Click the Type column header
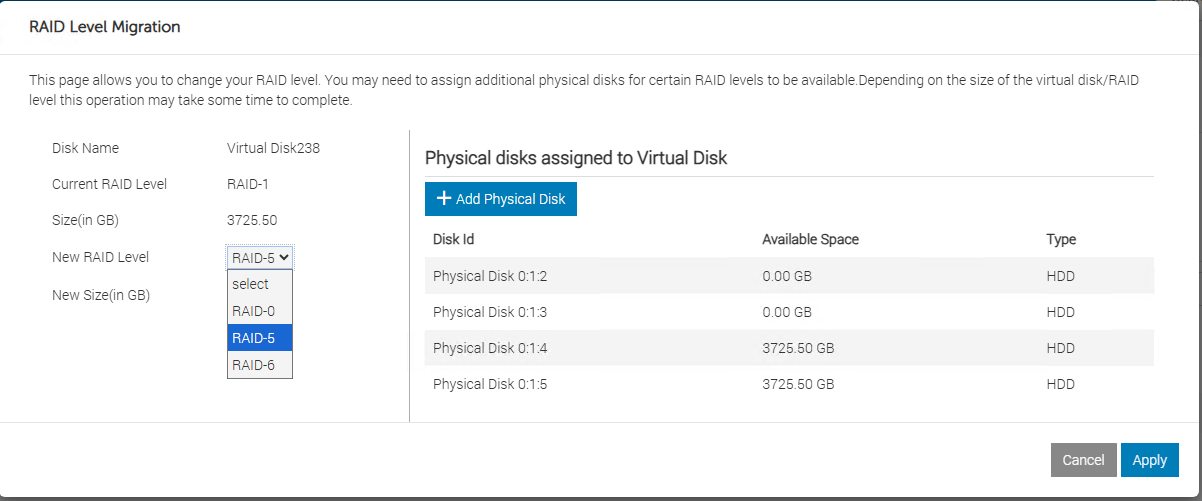This screenshot has height=501, width=1202. (1061, 239)
